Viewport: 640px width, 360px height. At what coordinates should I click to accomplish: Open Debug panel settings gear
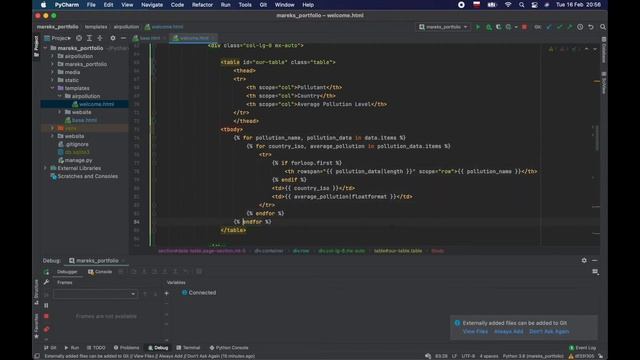coord(584,260)
